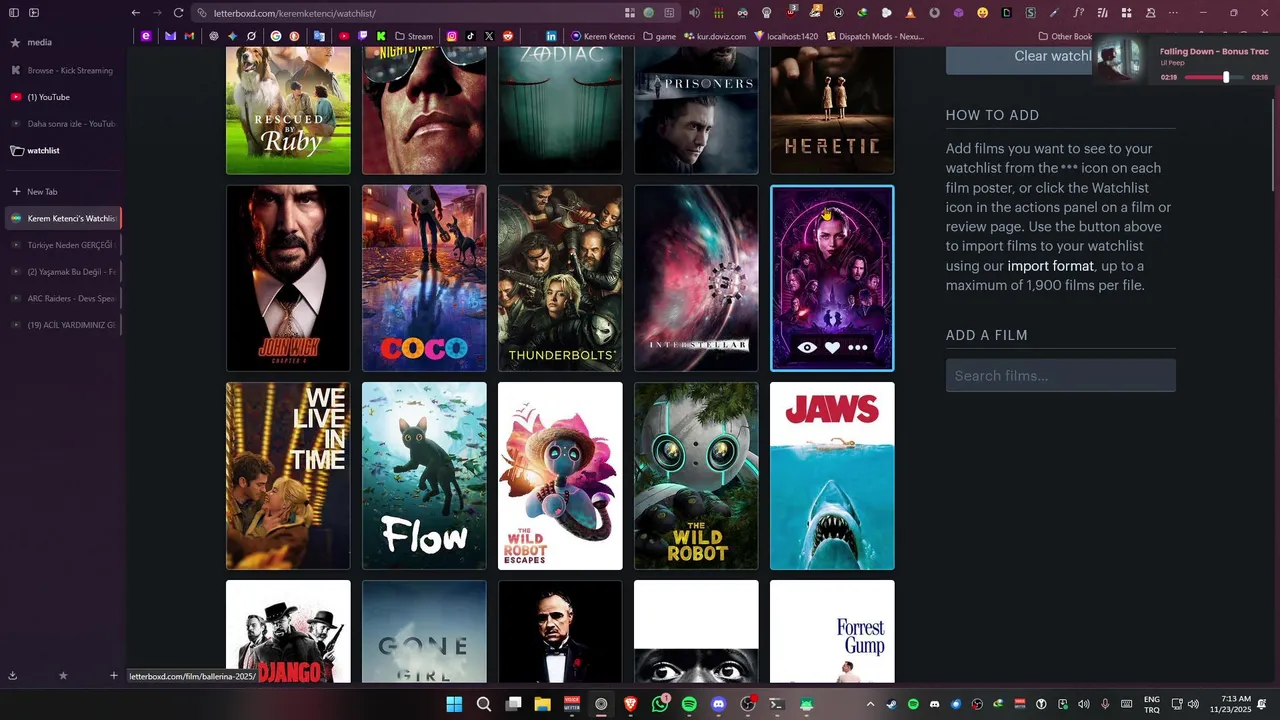Click the Falling Down album art thumbnail
The image size is (1280, 720).
[1121, 61]
